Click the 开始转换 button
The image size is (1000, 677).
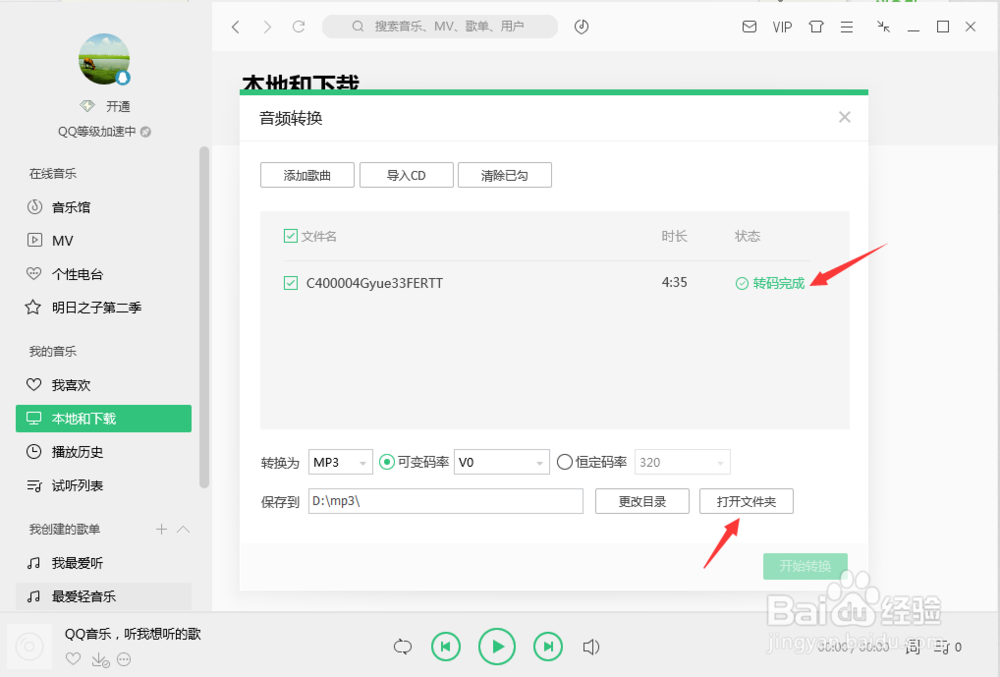coord(805,566)
